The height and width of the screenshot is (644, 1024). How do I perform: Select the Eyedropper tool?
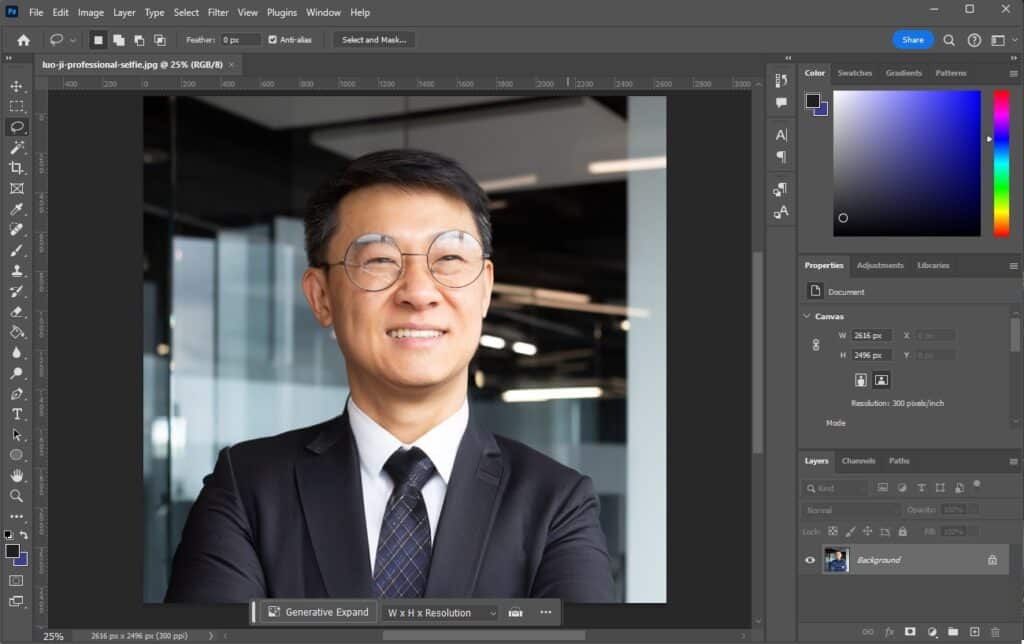[x=17, y=209]
